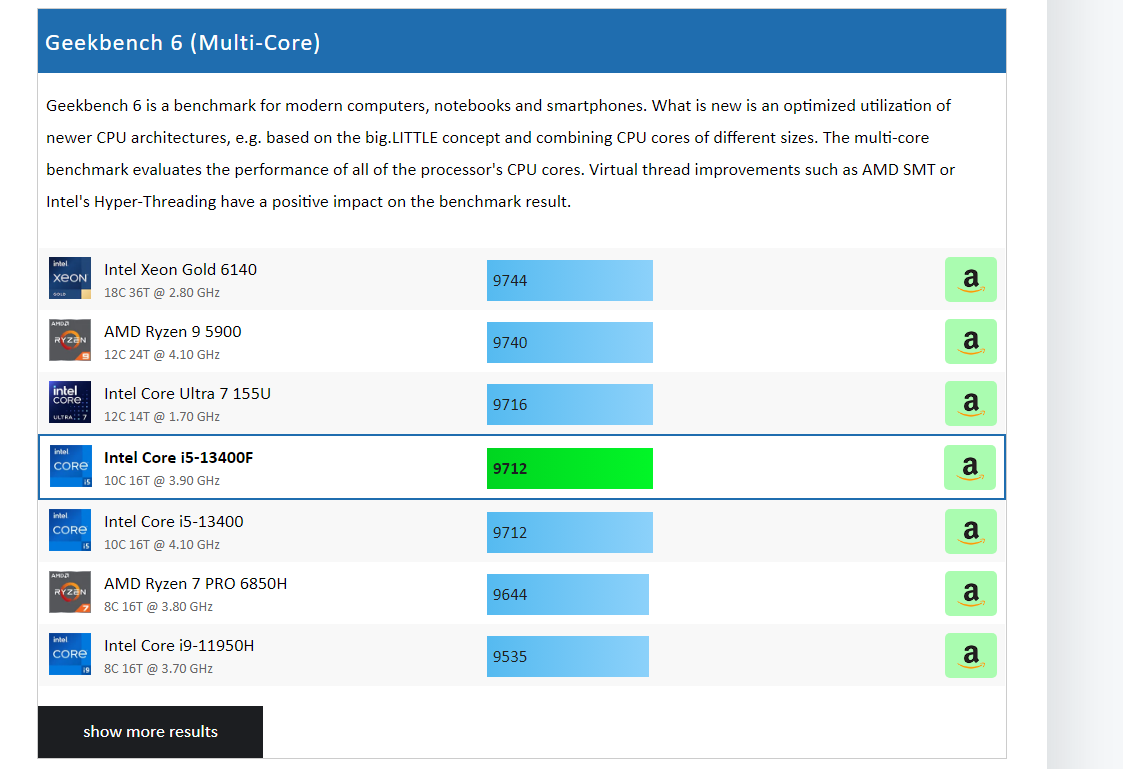This screenshot has width=1123, height=769.
Task: Click the 9744 score bar
Action: (570, 281)
